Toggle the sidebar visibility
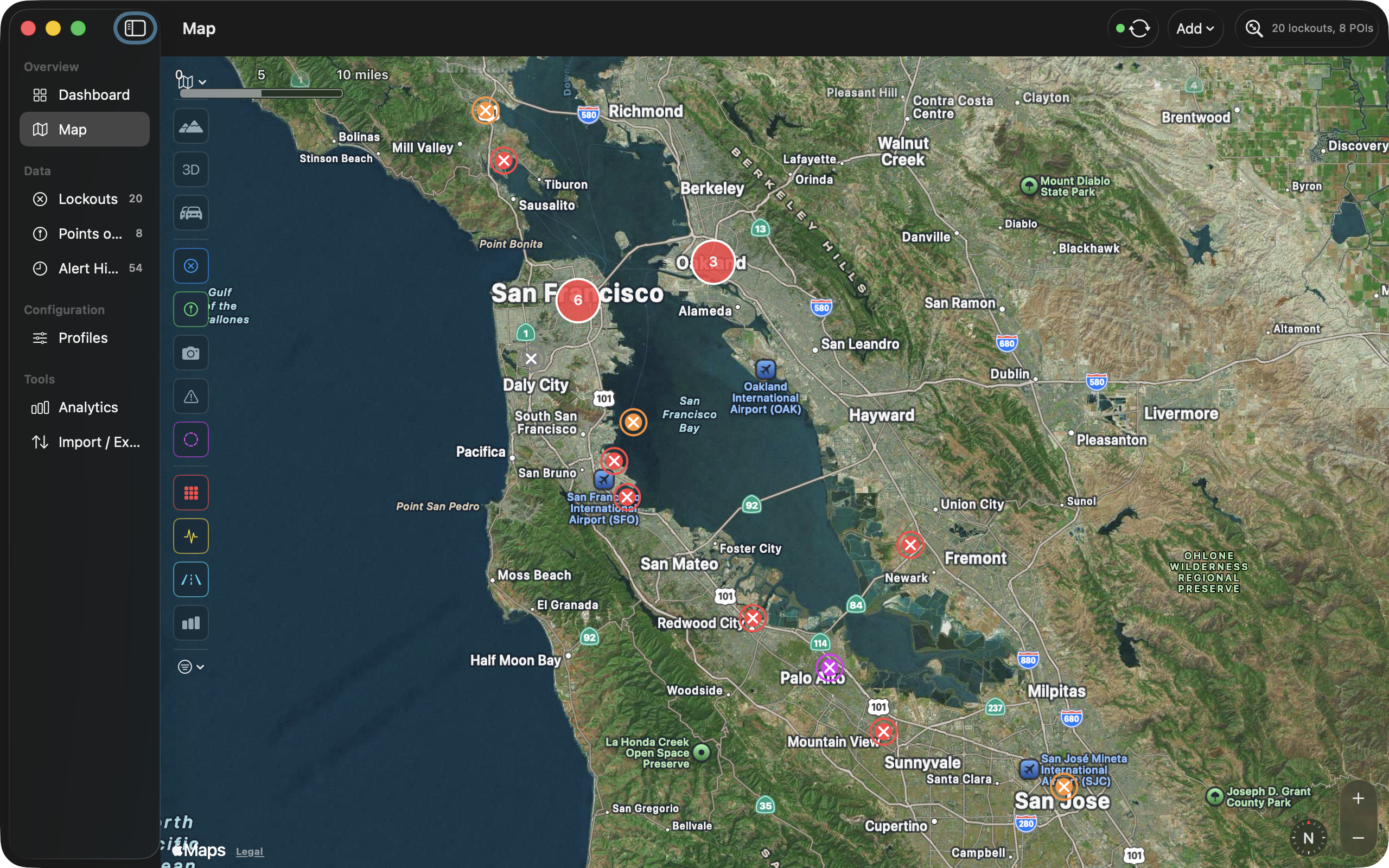Viewport: 1389px width, 868px height. (135, 28)
